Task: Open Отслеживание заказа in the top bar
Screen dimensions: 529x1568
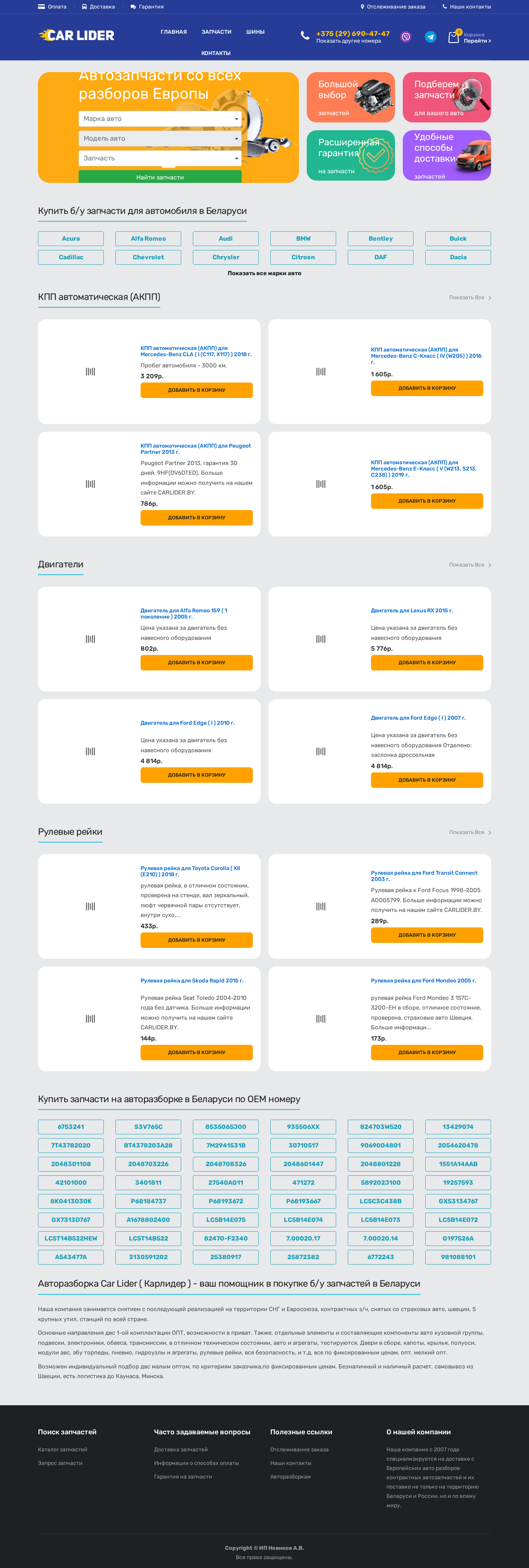Action: [393, 7]
